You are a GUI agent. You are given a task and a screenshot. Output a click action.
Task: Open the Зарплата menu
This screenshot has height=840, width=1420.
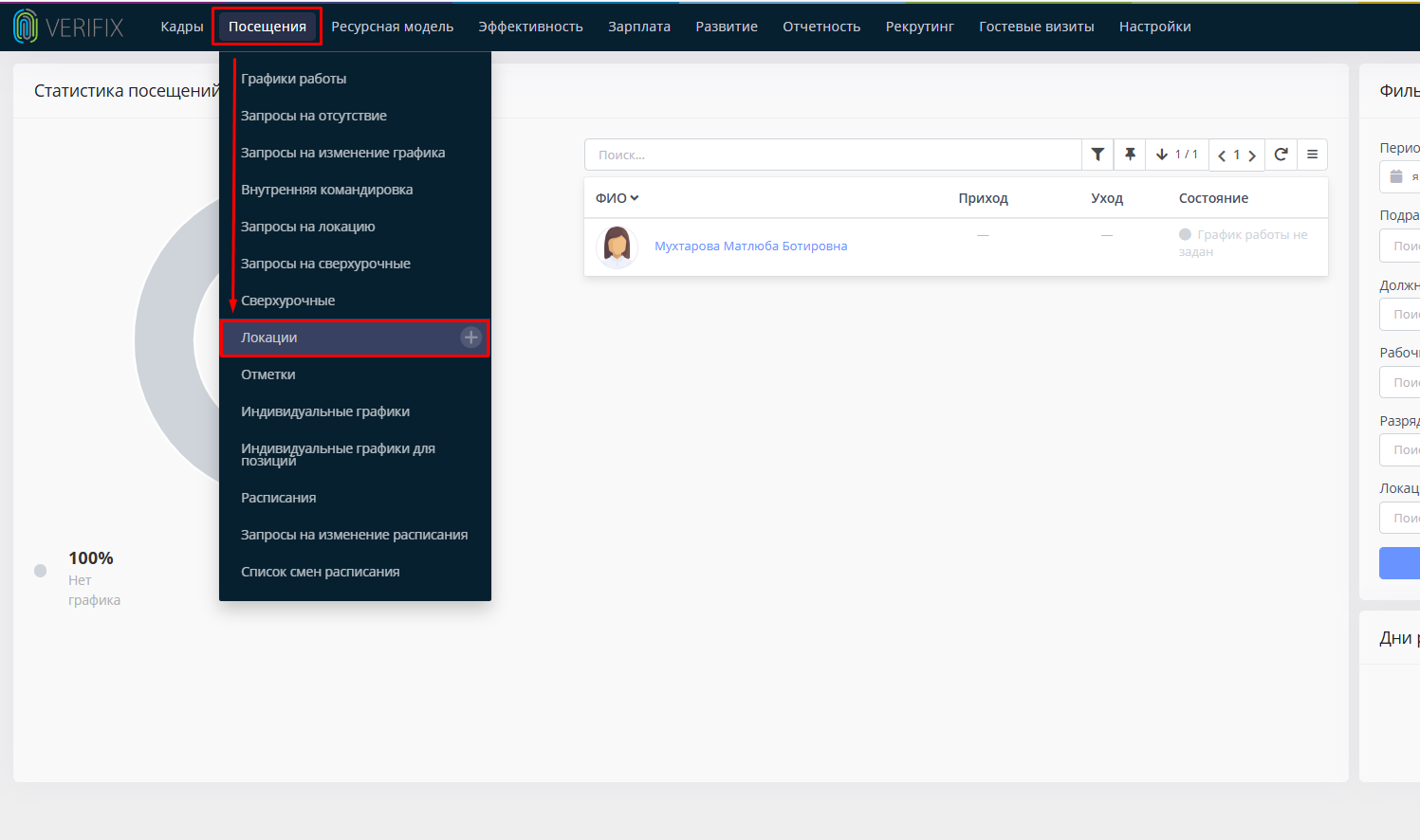[639, 27]
